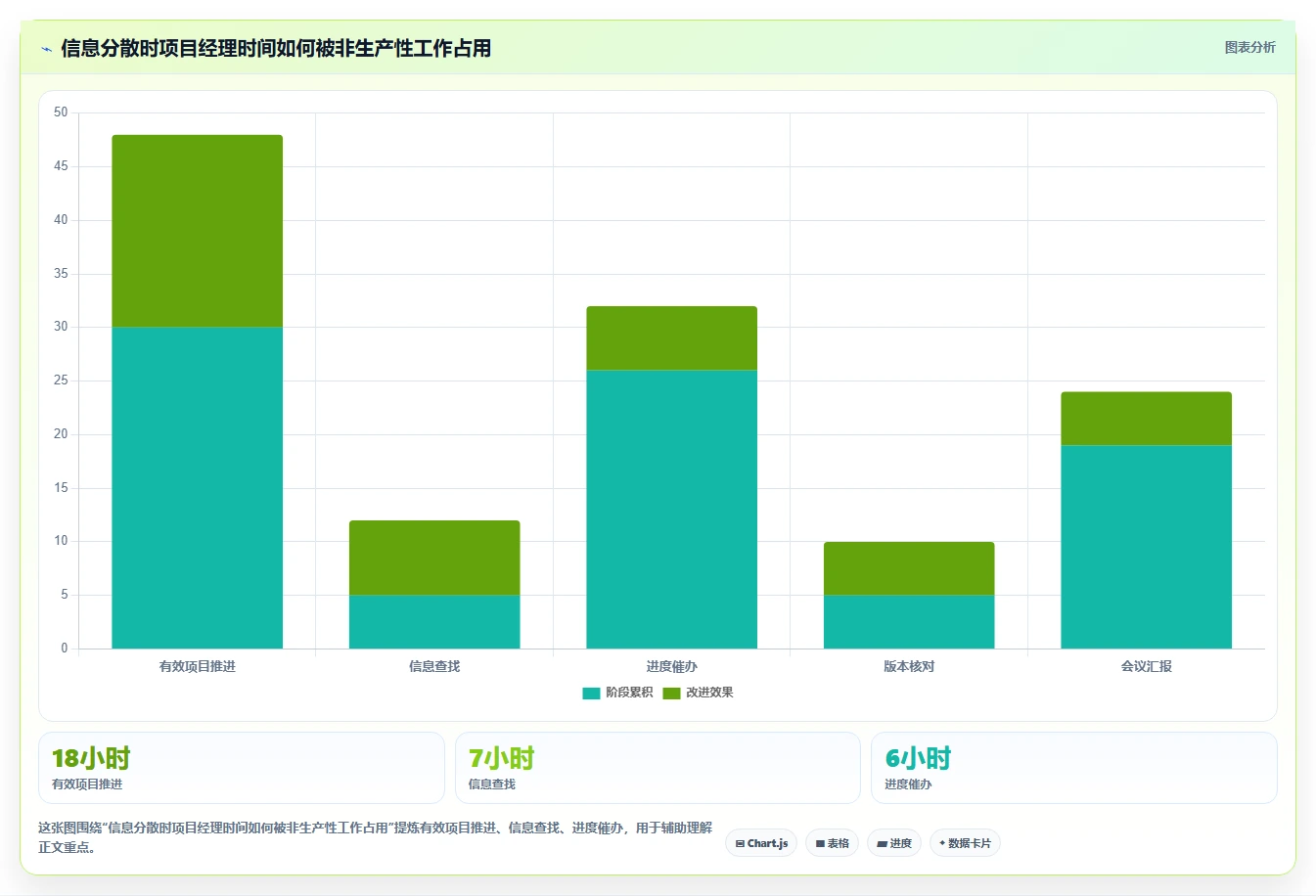Click the teal segment of the 信息查找 bar
Image resolution: width=1316 pixels, height=896 pixels.
pyautogui.click(x=434, y=621)
